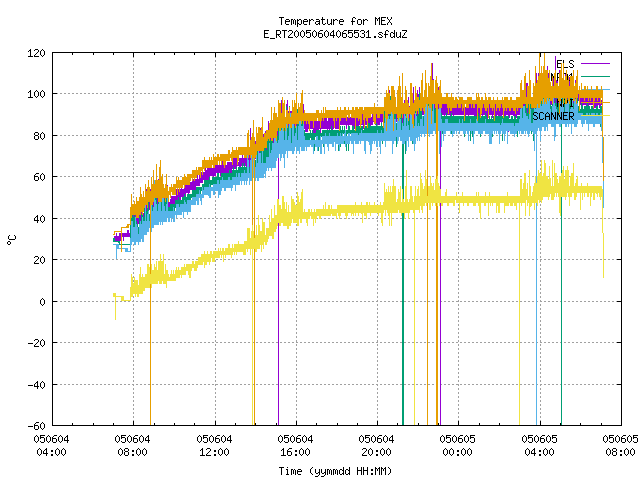Click the yellow SCANNER legend line sample

tap(596, 116)
